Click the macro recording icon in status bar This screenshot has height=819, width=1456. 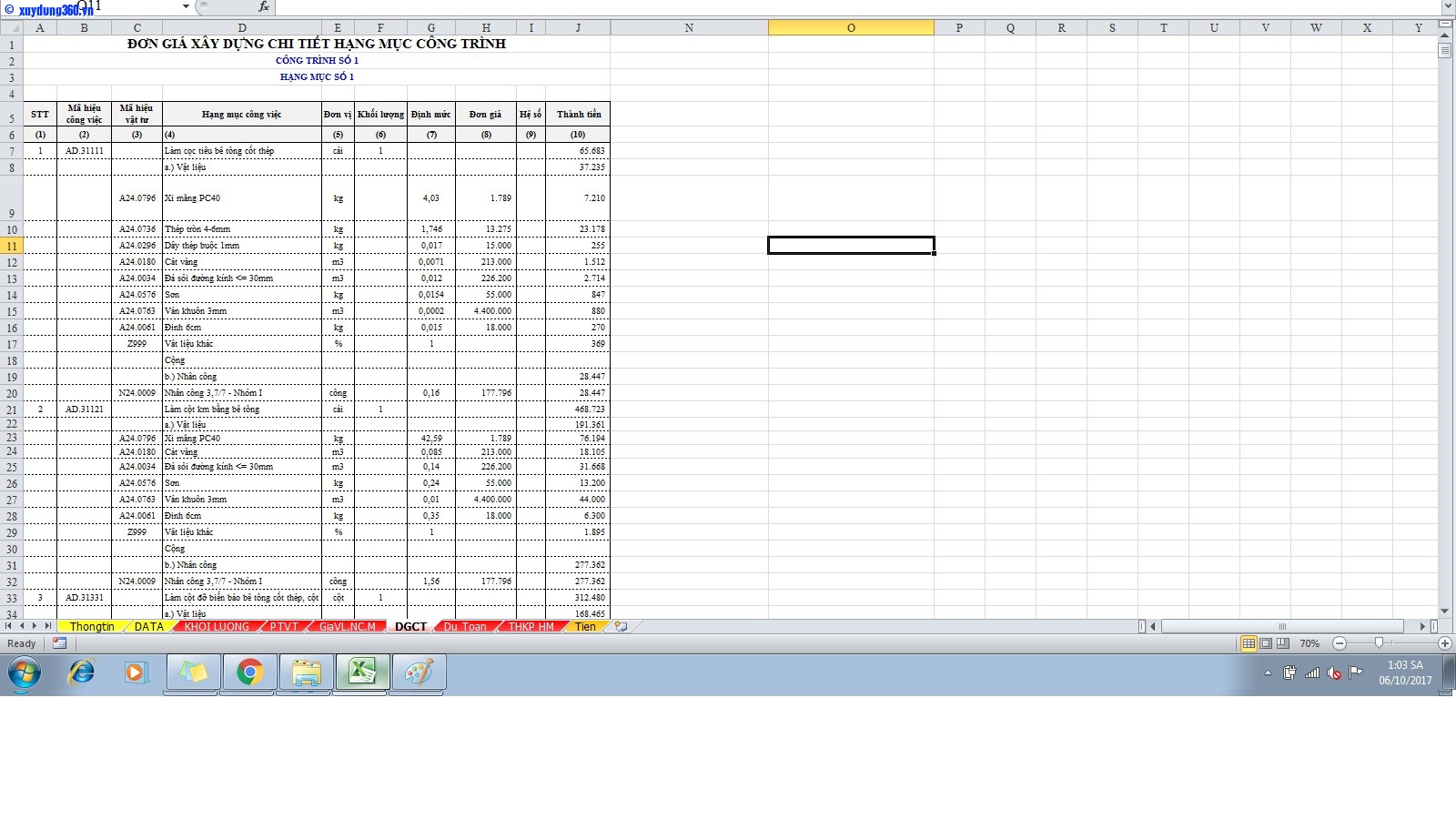pos(59,643)
